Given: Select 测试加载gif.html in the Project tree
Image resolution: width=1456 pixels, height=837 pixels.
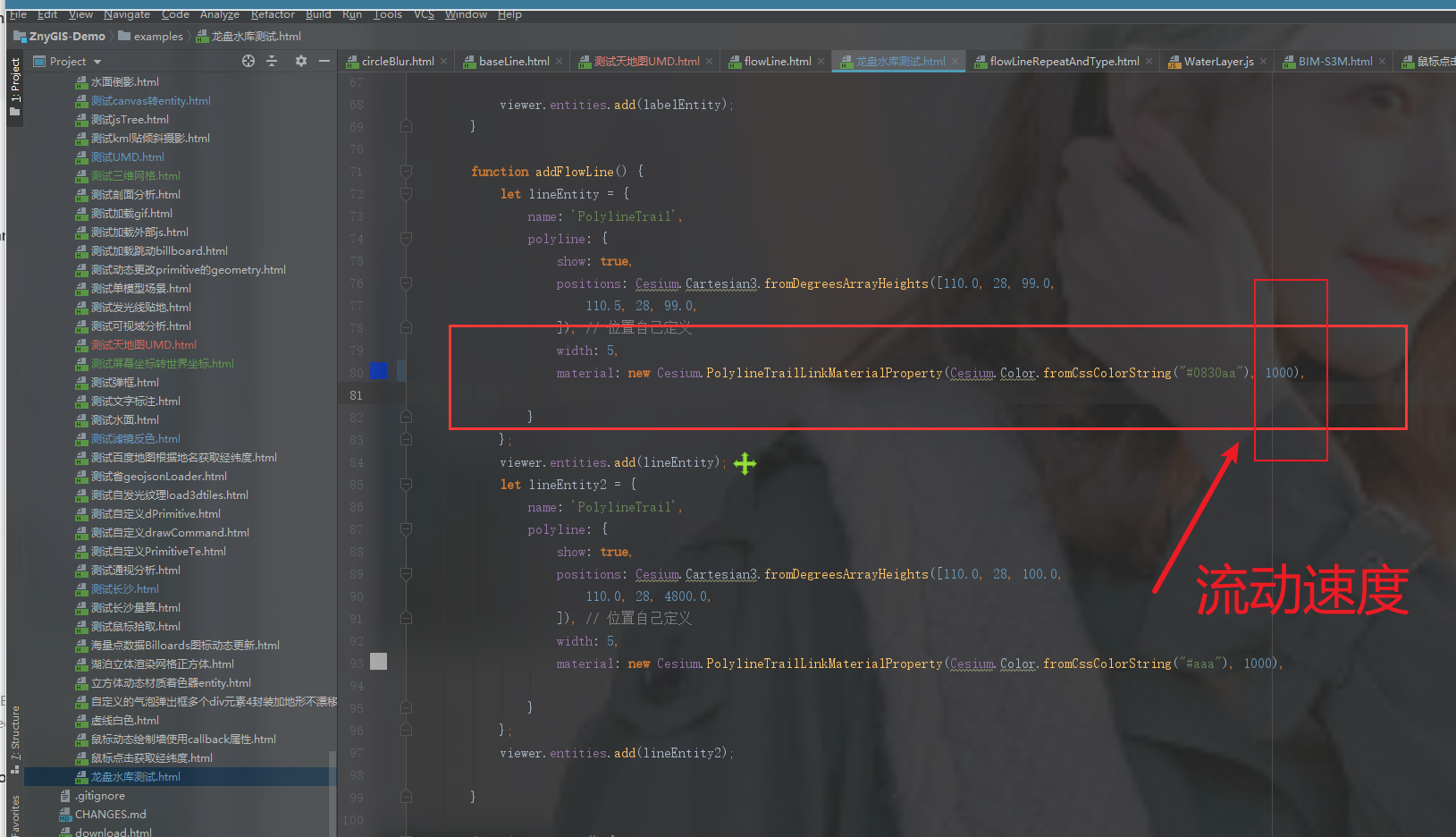Looking at the screenshot, I should click(x=131, y=214).
